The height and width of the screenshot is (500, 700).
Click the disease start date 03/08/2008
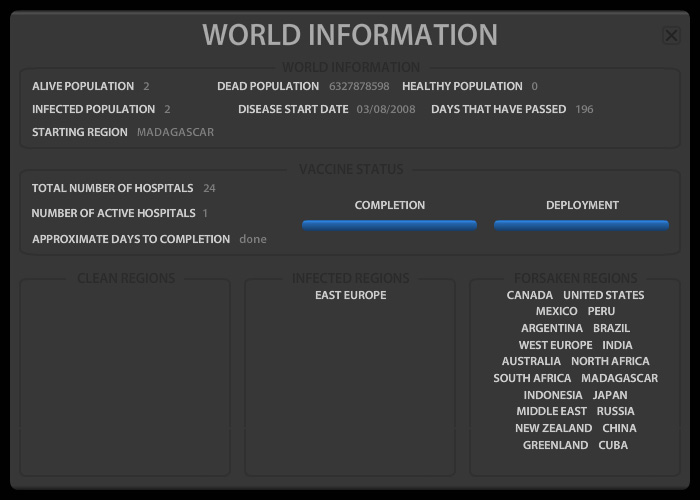tap(386, 109)
